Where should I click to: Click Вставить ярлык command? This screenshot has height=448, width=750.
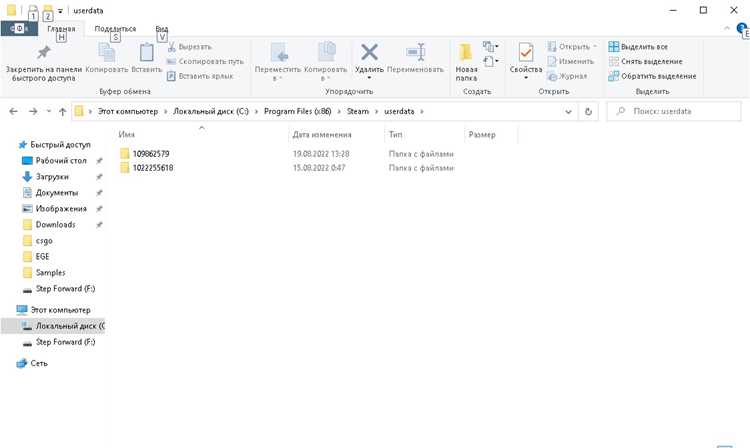coord(200,76)
